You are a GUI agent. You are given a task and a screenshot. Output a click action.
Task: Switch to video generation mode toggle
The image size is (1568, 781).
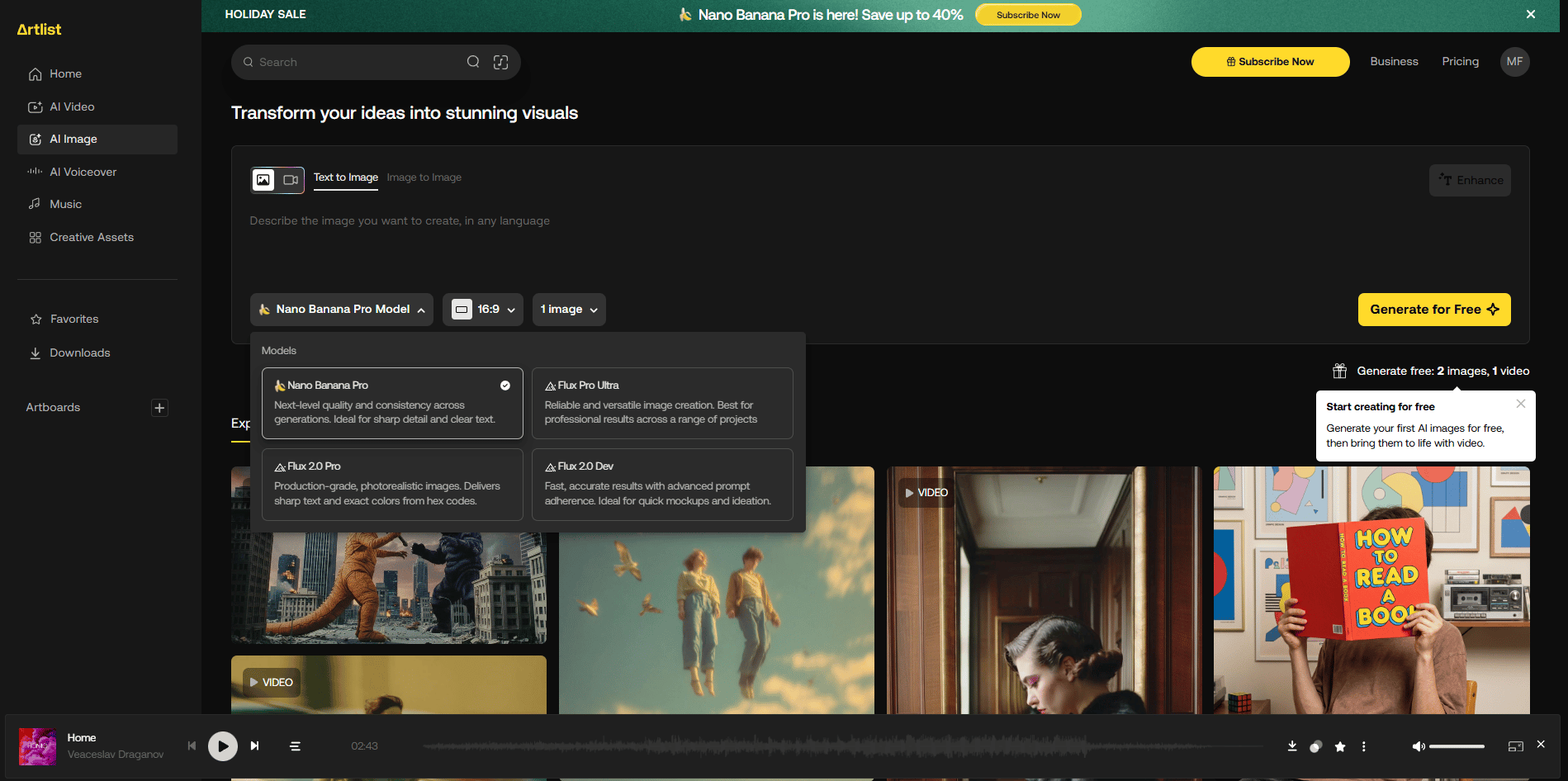[291, 180]
